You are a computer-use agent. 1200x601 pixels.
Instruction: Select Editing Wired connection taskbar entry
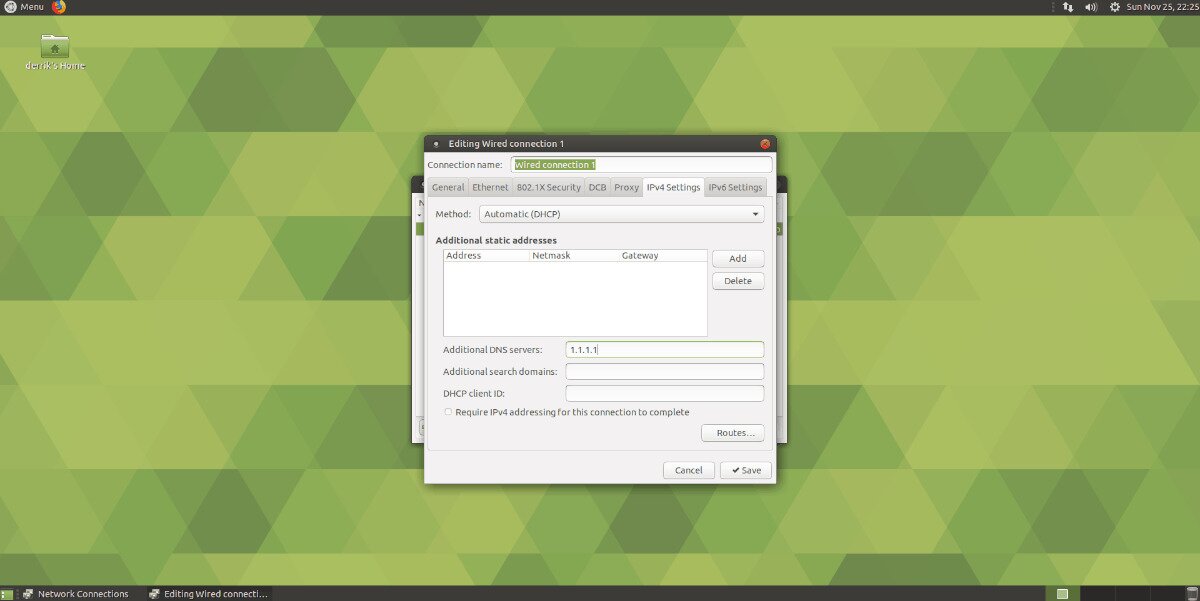[208, 594]
